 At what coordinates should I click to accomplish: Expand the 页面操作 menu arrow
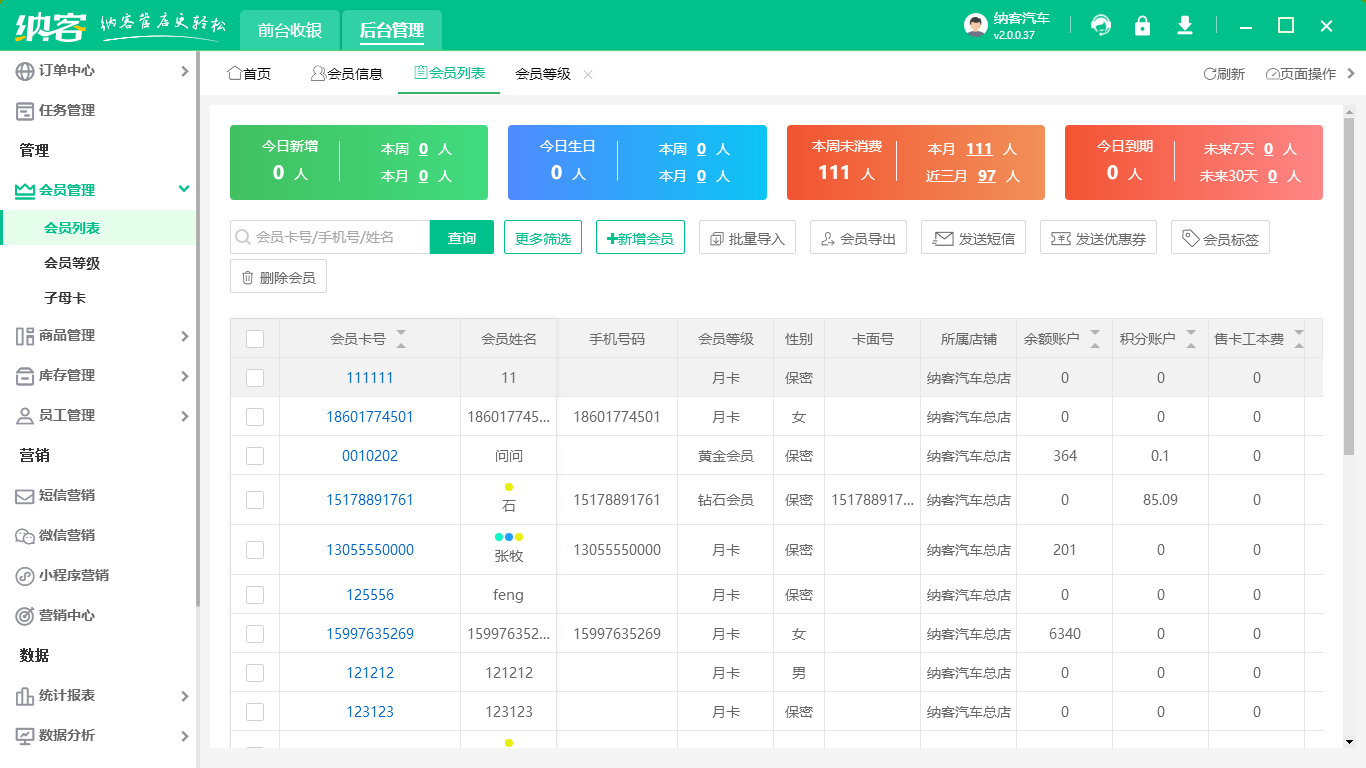1349,73
